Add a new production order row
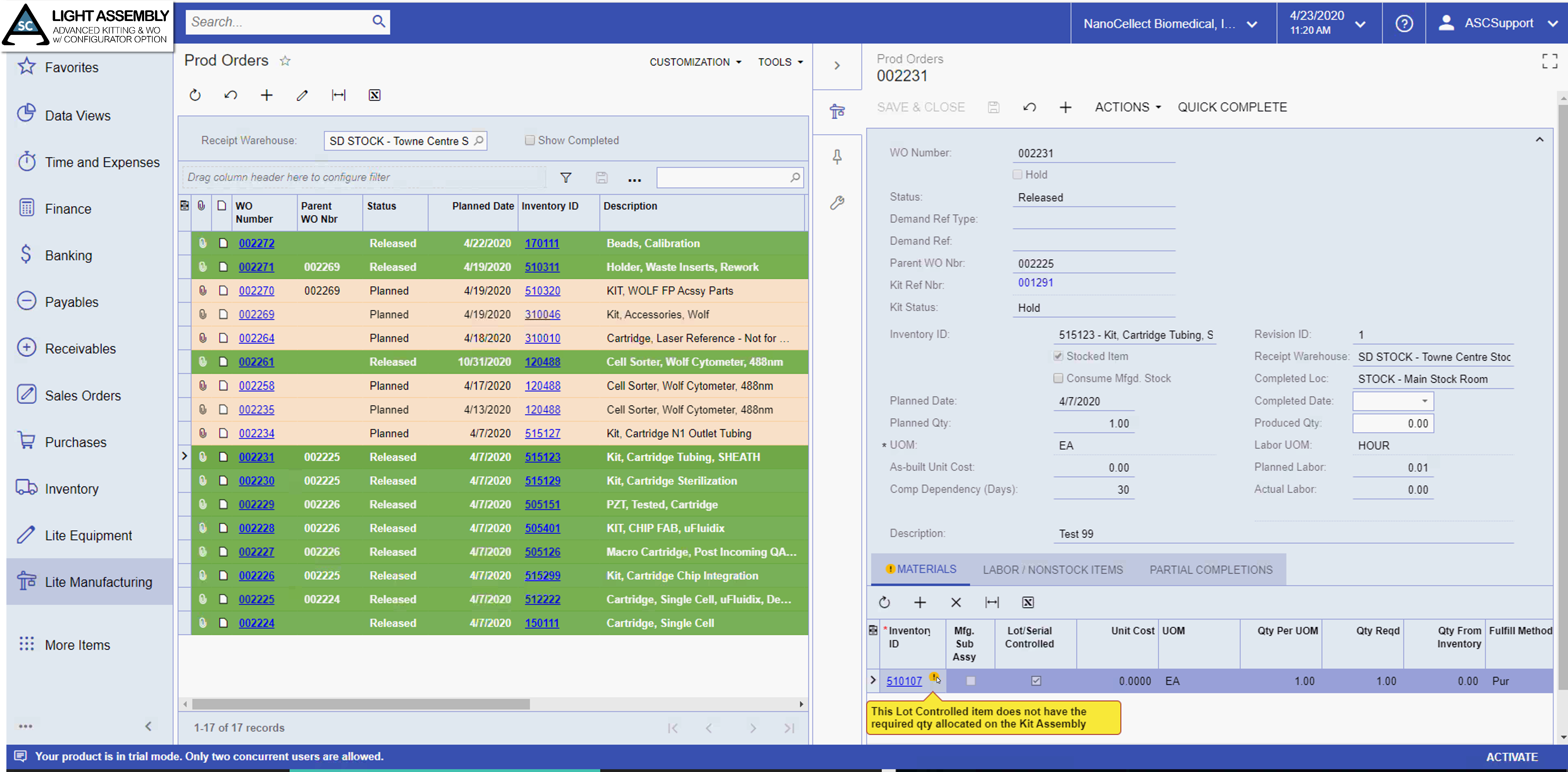This screenshot has height=772, width=1568. click(x=267, y=95)
